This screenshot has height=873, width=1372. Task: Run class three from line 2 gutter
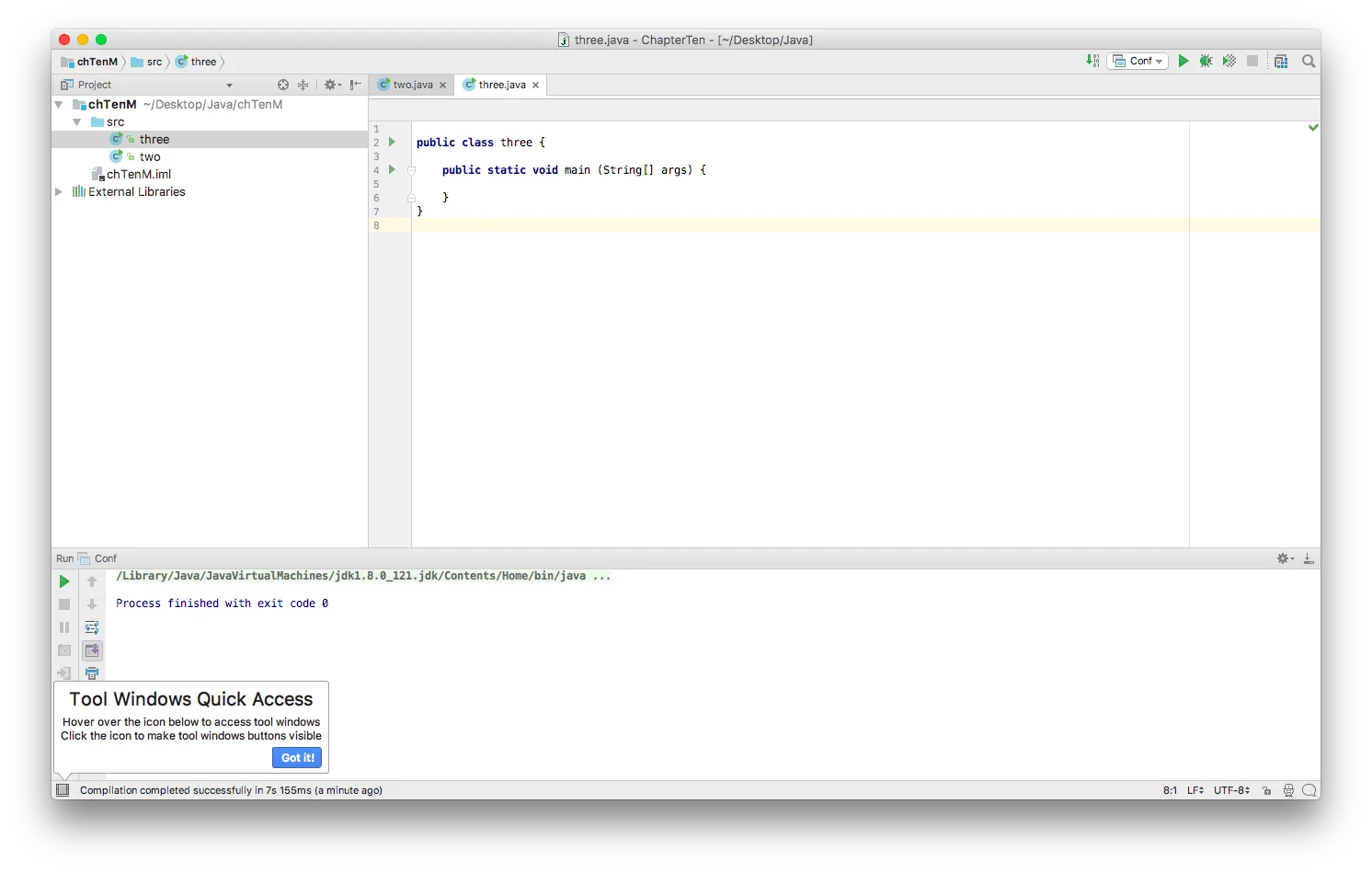(x=392, y=142)
